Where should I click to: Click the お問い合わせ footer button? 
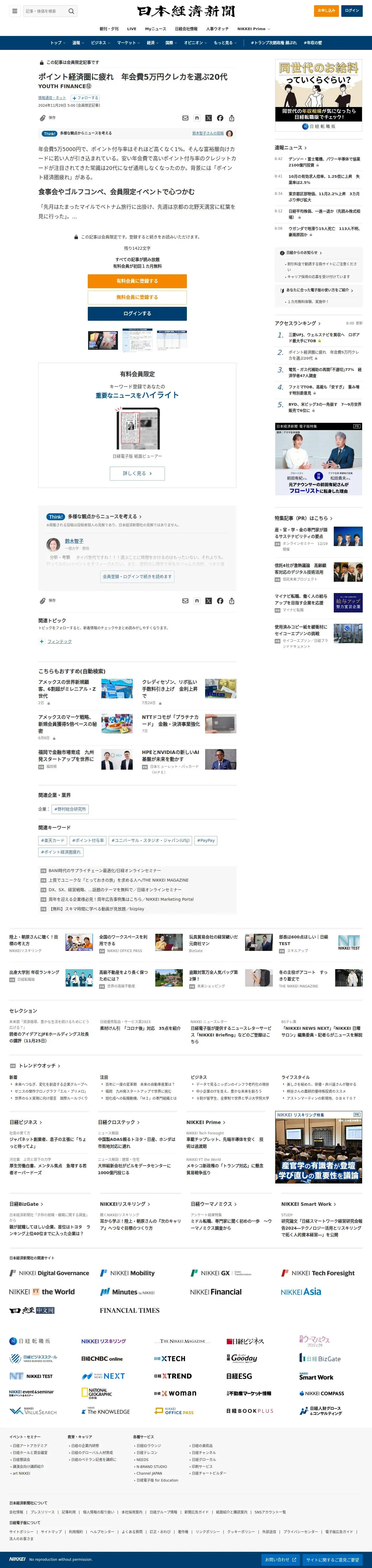tap(281, 1560)
